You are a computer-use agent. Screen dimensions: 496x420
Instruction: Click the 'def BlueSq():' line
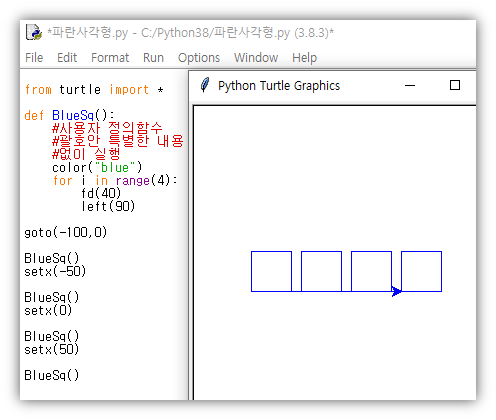coord(69,115)
